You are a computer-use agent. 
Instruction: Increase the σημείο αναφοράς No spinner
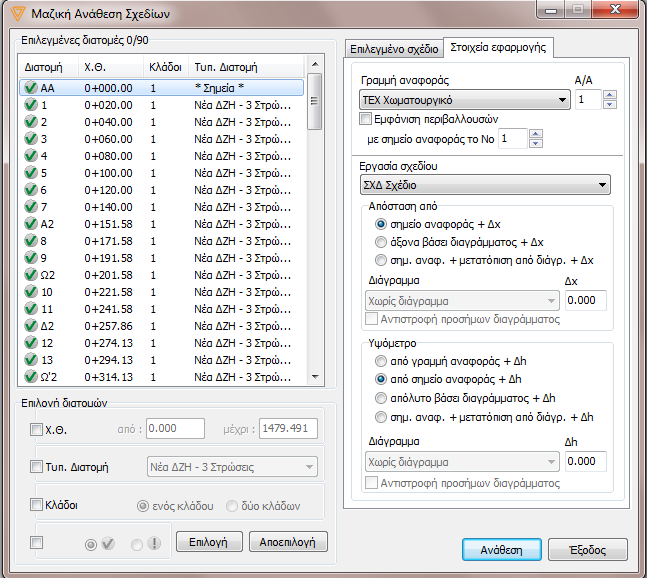pos(536,134)
